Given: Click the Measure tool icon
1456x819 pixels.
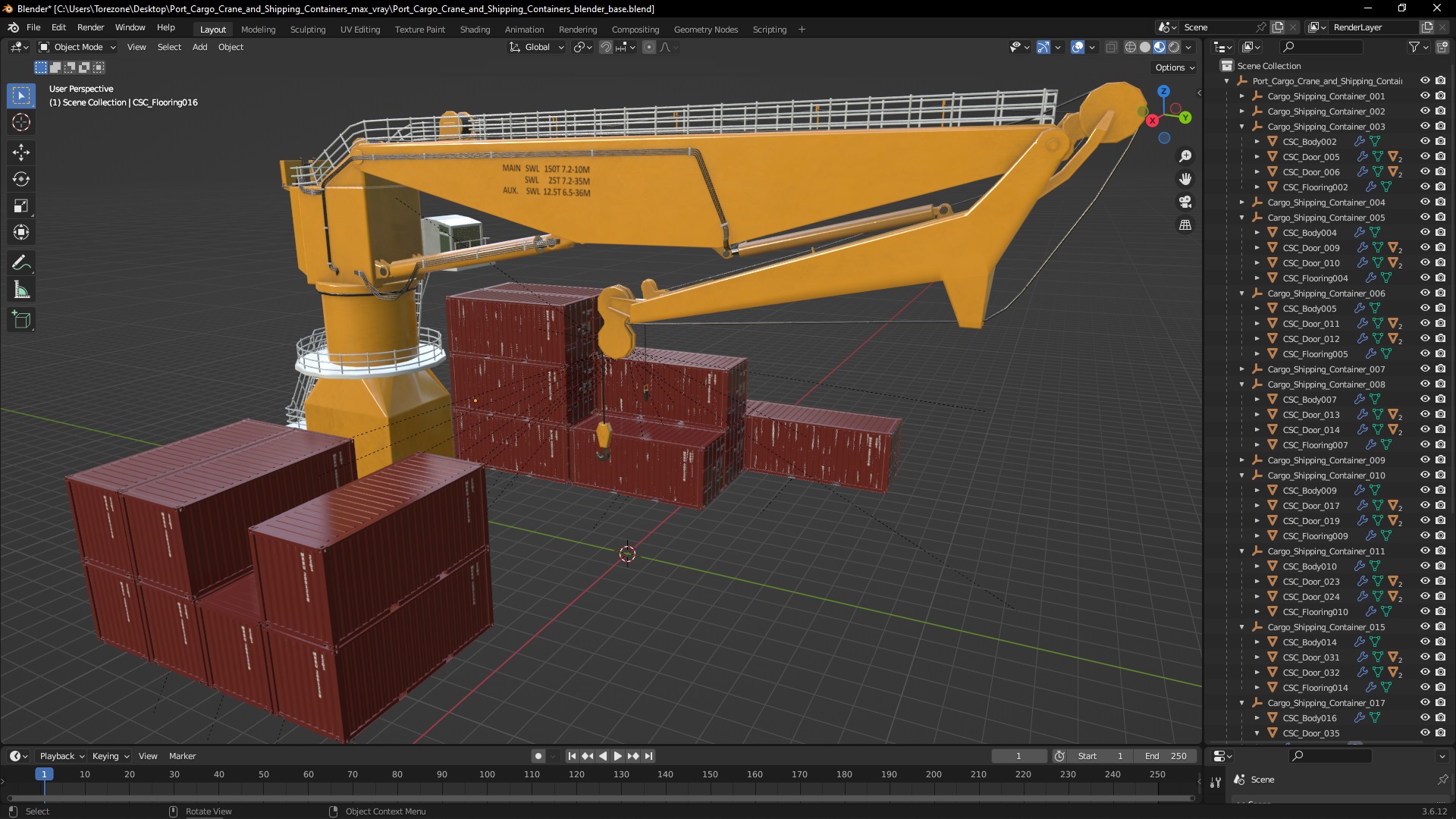Looking at the screenshot, I should pyautogui.click(x=22, y=290).
